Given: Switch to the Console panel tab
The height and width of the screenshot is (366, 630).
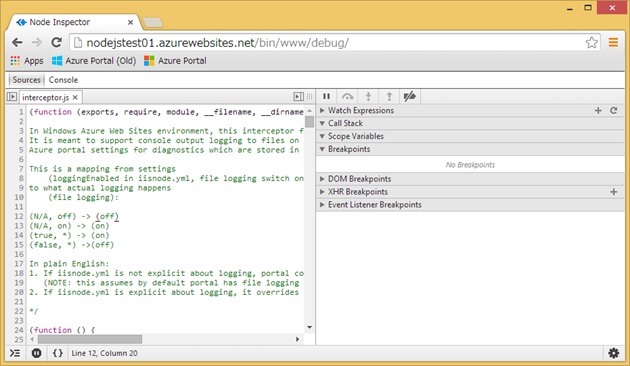Looking at the screenshot, I should pyautogui.click(x=63, y=80).
